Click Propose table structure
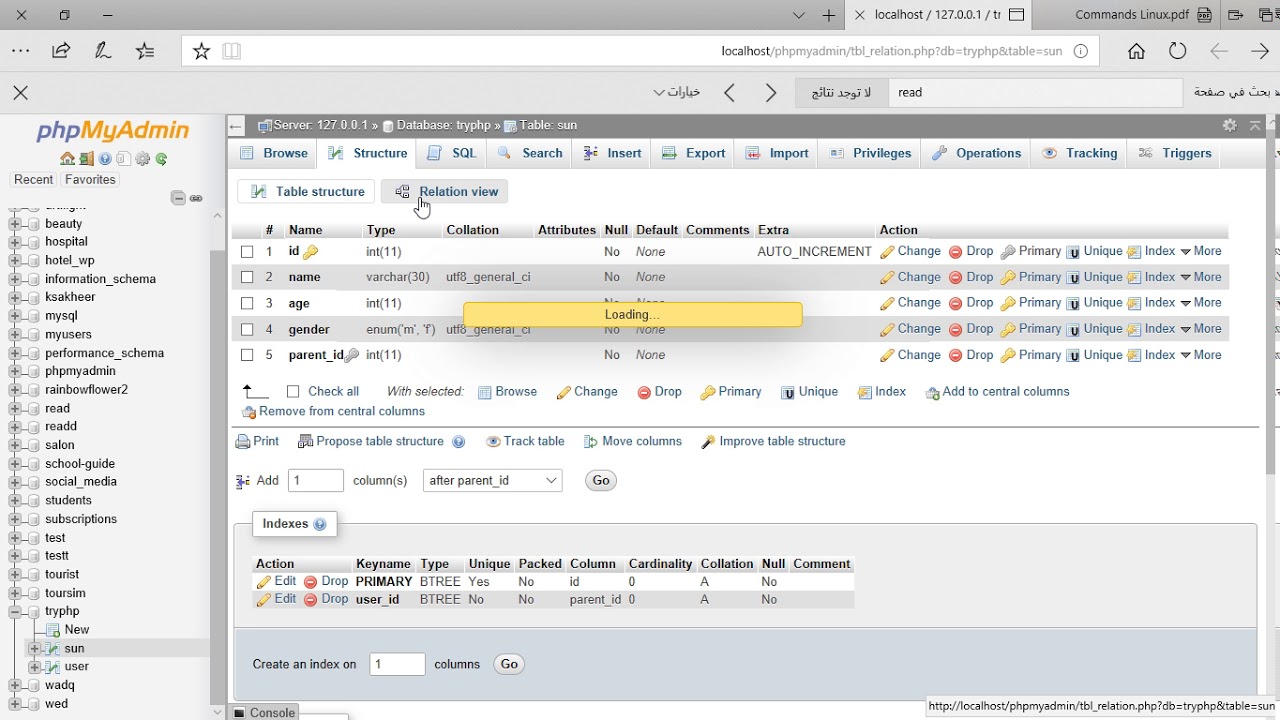Image resolution: width=1280 pixels, height=720 pixels. 371,441
